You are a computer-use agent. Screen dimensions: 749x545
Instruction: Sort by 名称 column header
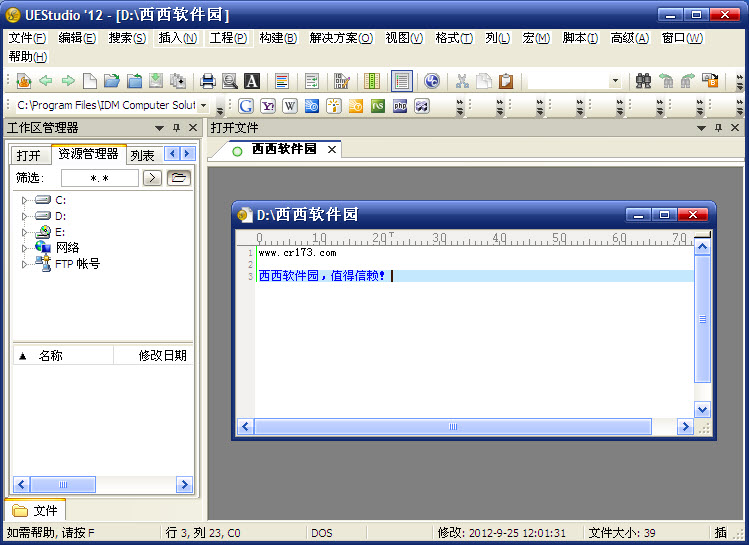pyautogui.click(x=63, y=356)
